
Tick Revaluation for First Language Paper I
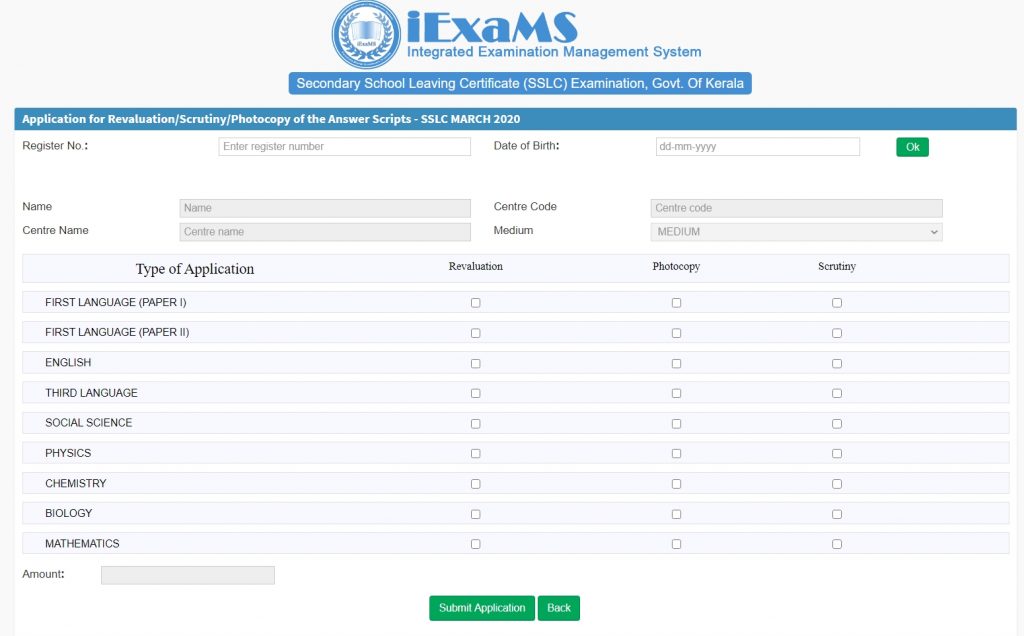(475, 303)
